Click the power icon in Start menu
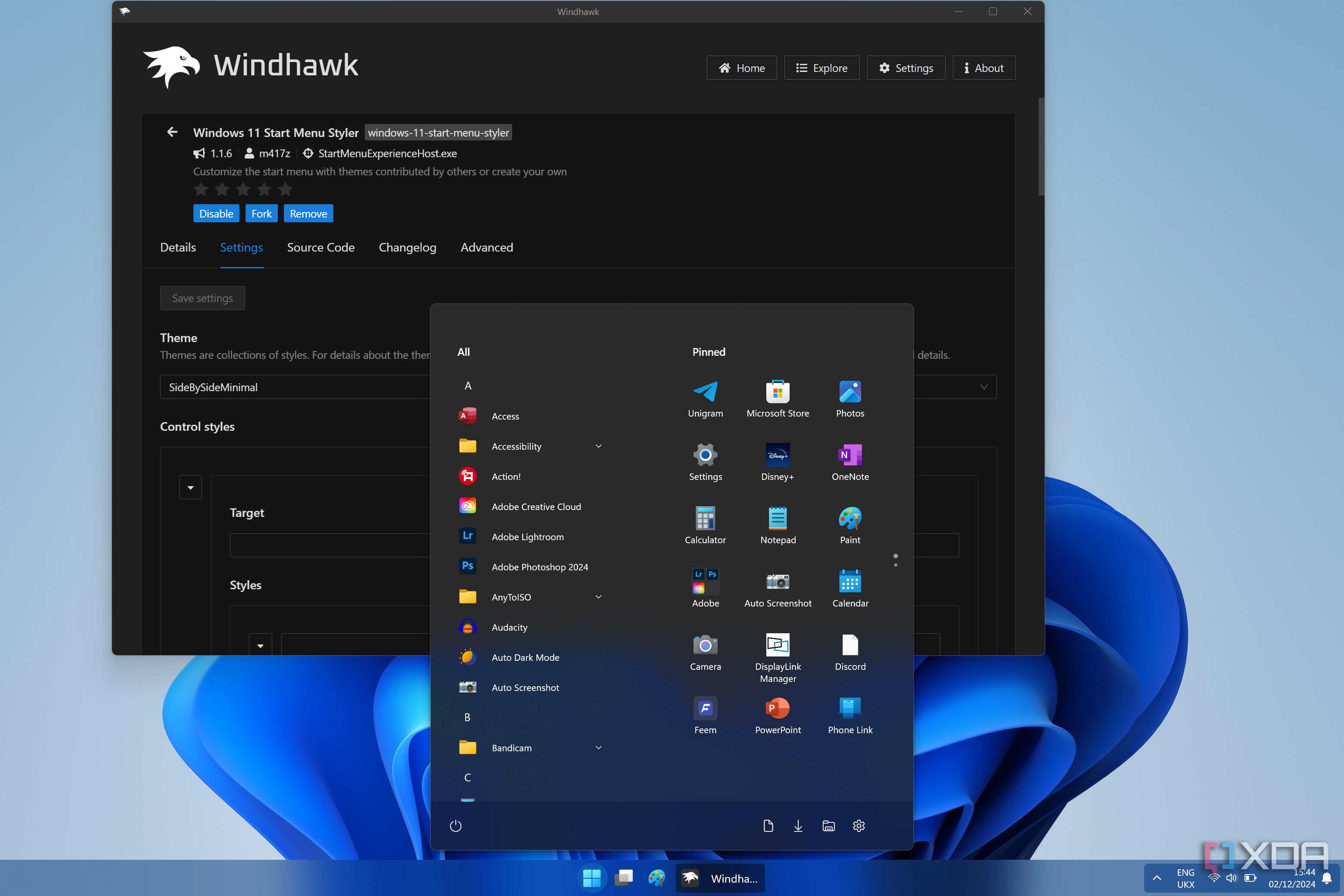This screenshot has height=896, width=1344. click(x=455, y=826)
